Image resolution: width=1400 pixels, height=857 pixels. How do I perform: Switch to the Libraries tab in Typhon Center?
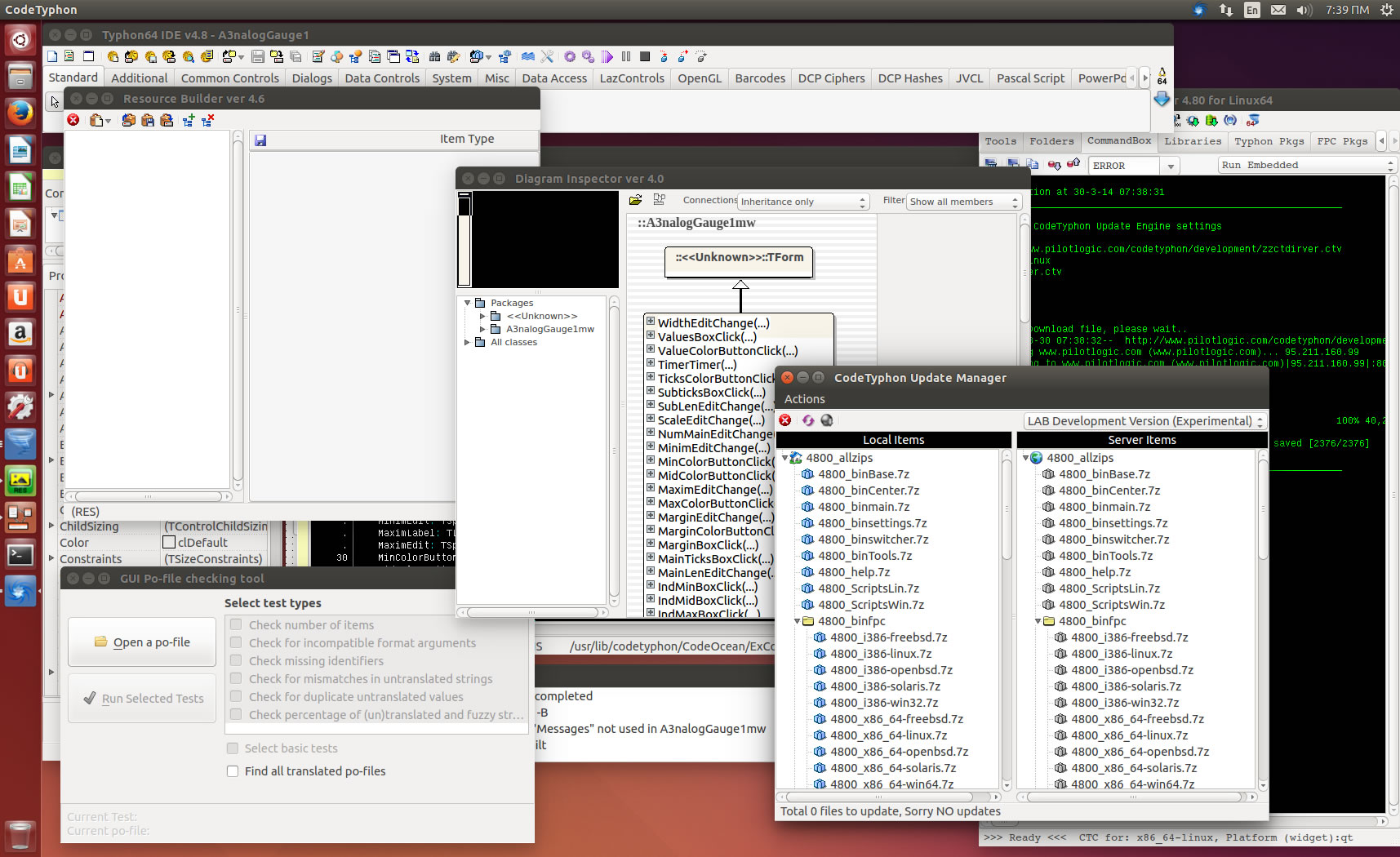click(x=1193, y=141)
